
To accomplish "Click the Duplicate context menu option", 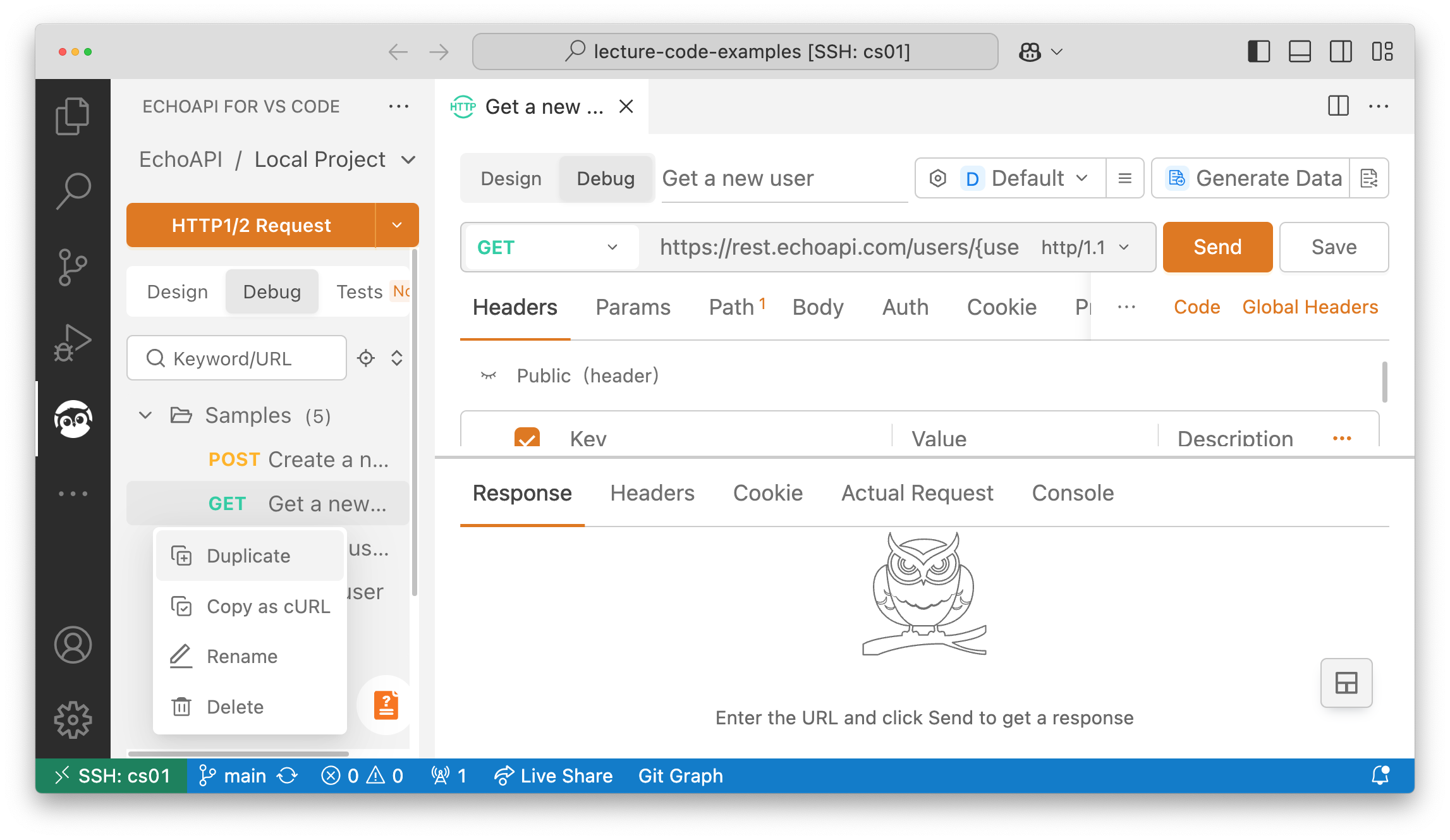I will 247,556.
